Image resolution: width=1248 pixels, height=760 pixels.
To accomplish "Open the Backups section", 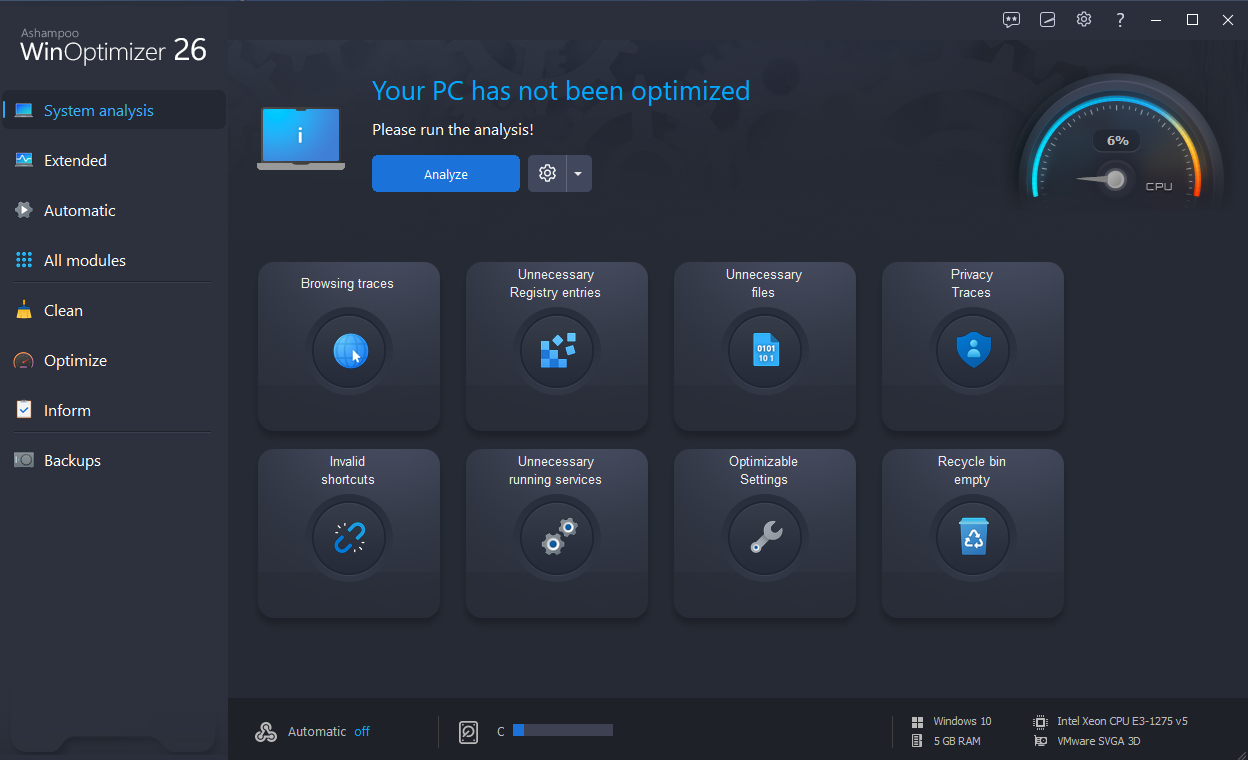I will tap(114, 460).
